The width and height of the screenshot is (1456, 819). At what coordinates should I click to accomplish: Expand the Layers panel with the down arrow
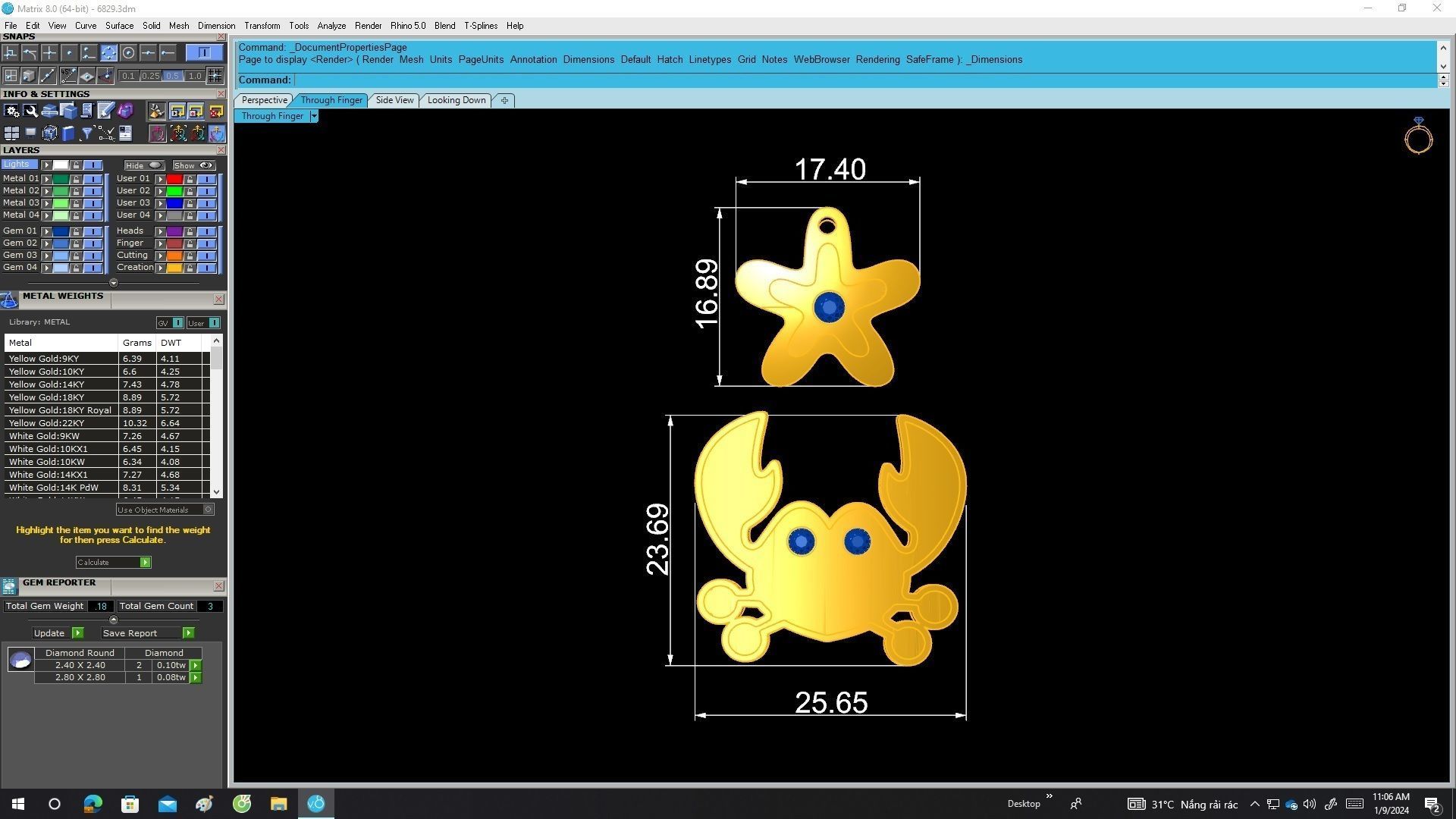(114, 283)
